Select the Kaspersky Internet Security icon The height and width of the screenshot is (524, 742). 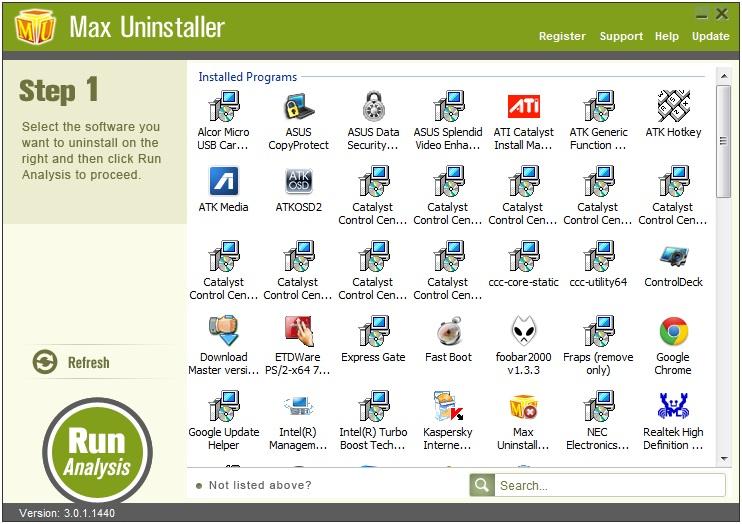tap(449, 406)
